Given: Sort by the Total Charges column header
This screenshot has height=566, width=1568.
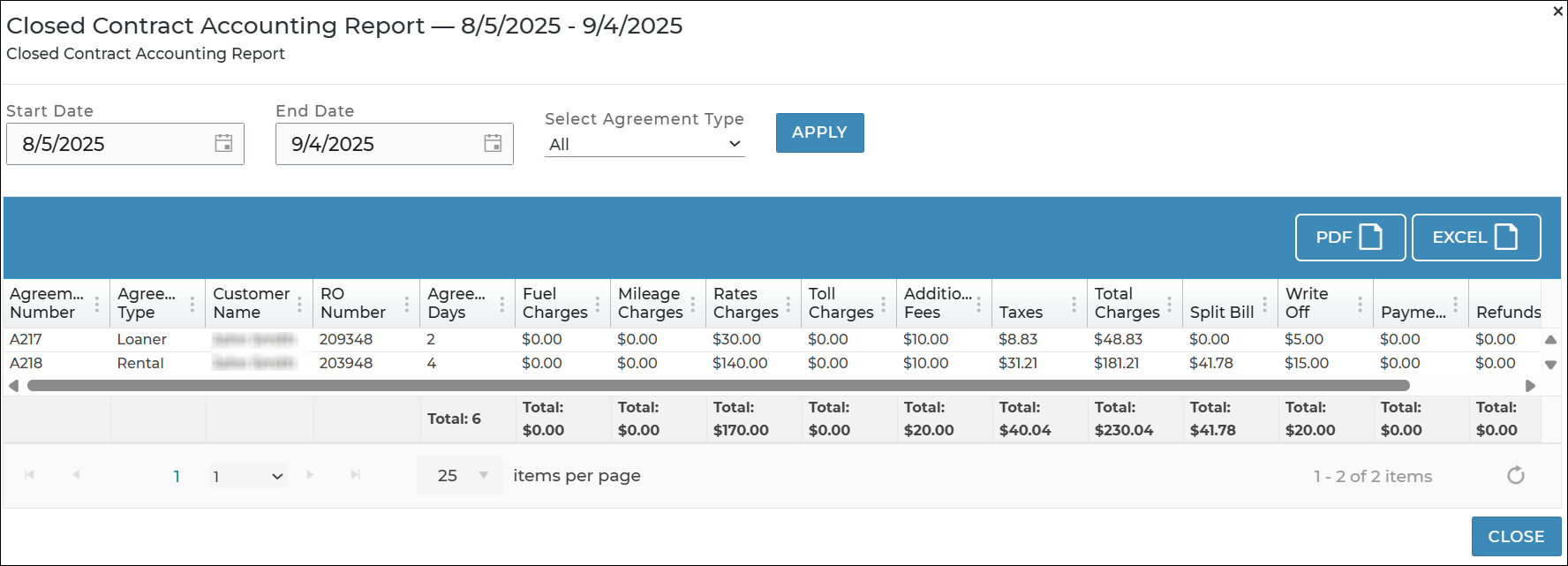Looking at the screenshot, I should 1126,304.
